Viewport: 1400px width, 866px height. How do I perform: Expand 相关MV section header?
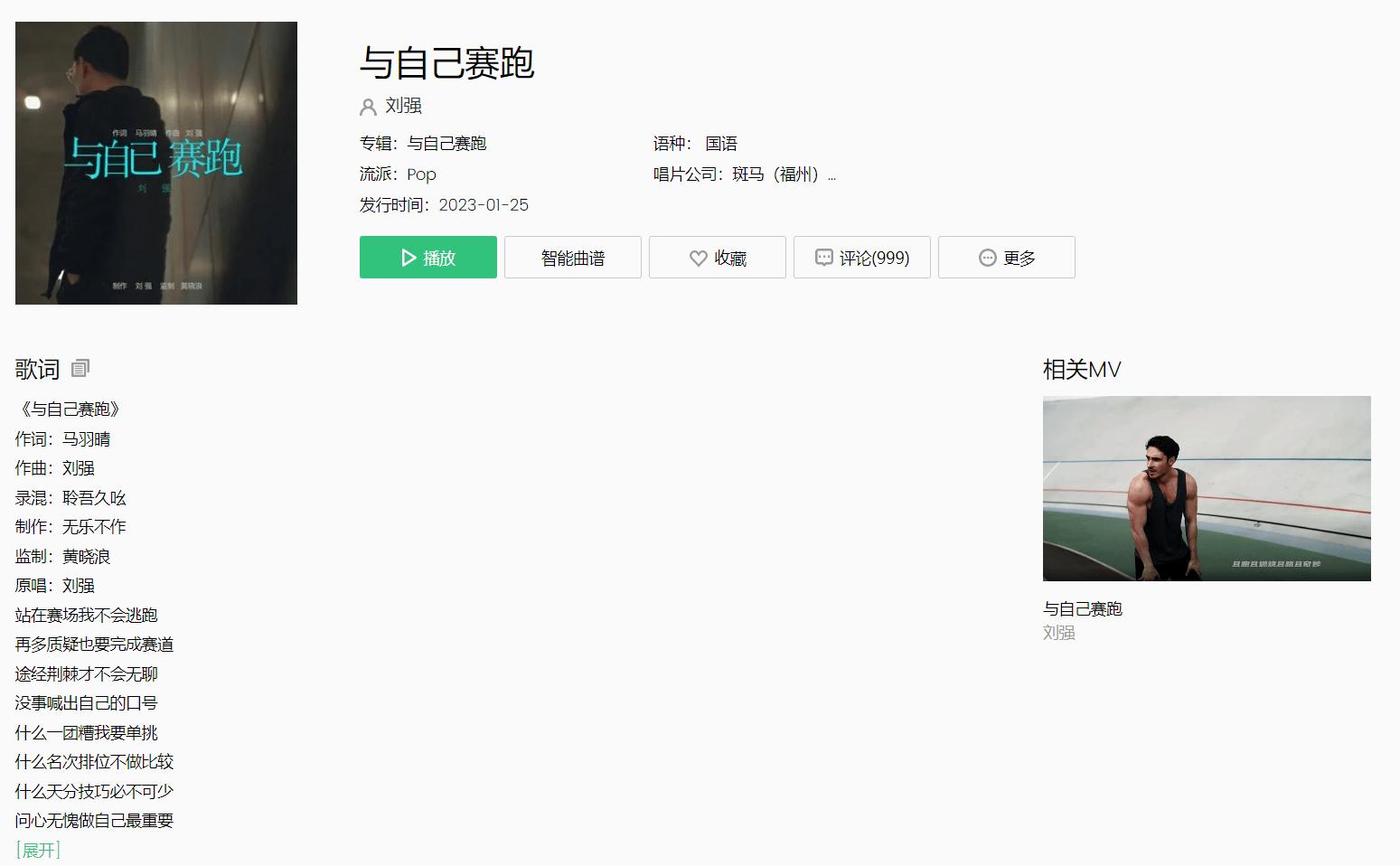[x=1081, y=369]
